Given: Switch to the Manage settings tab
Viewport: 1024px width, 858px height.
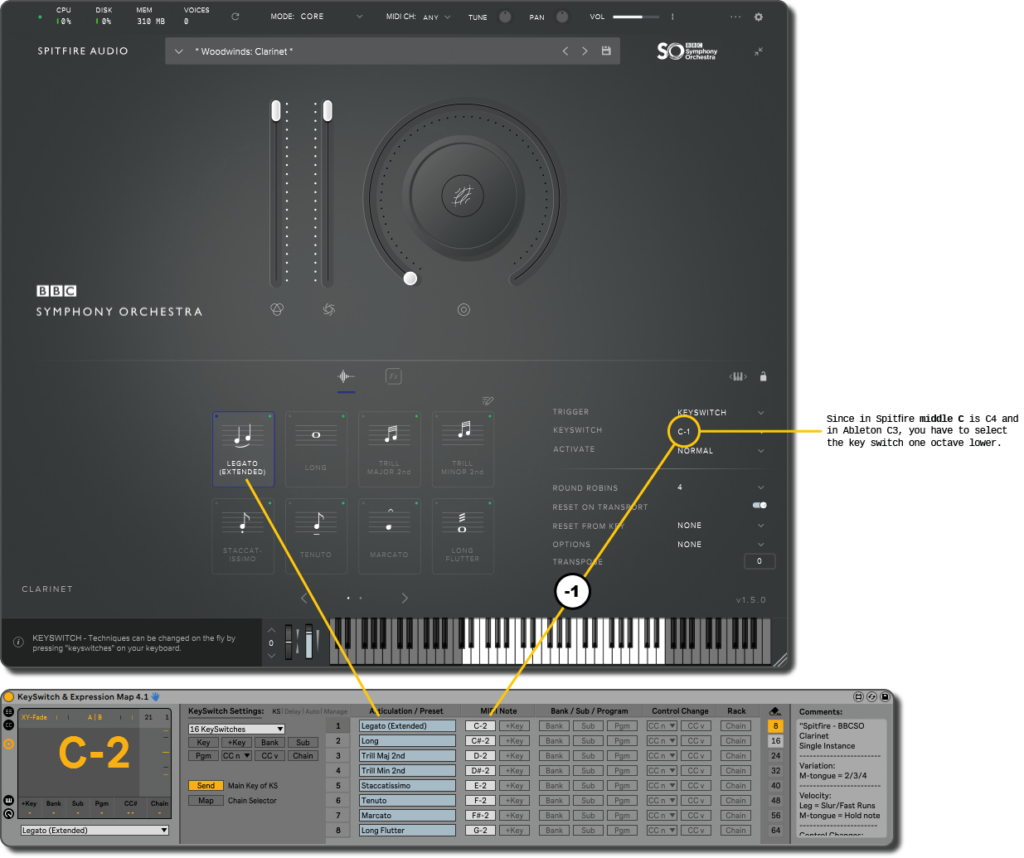Looking at the screenshot, I should (335, 711).
